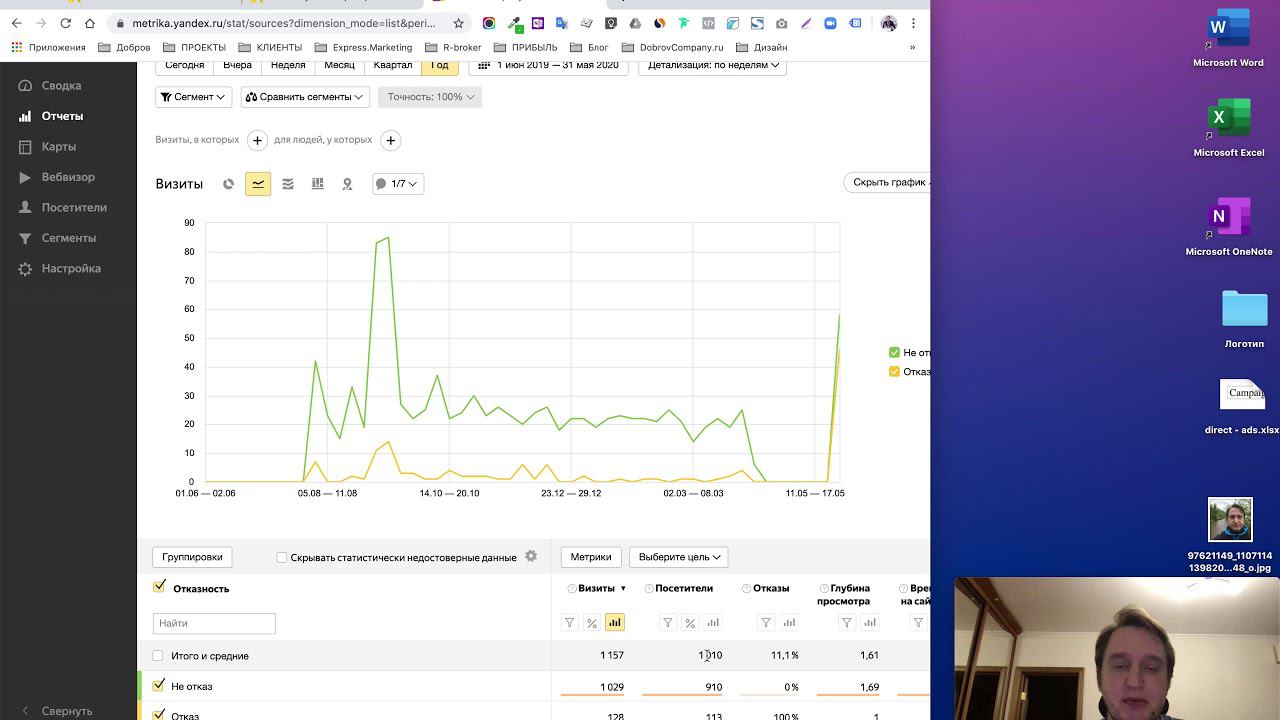The image size is (1280, 720).
Task: Toggle the Не отказ row checkbox
Action: coord(158,685)
